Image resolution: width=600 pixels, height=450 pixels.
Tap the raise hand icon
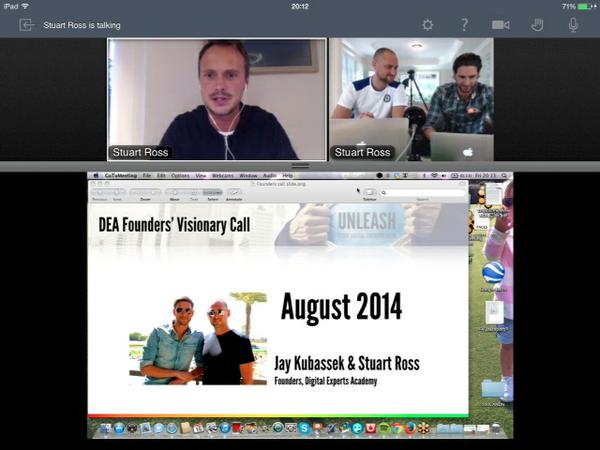[537, 24]
